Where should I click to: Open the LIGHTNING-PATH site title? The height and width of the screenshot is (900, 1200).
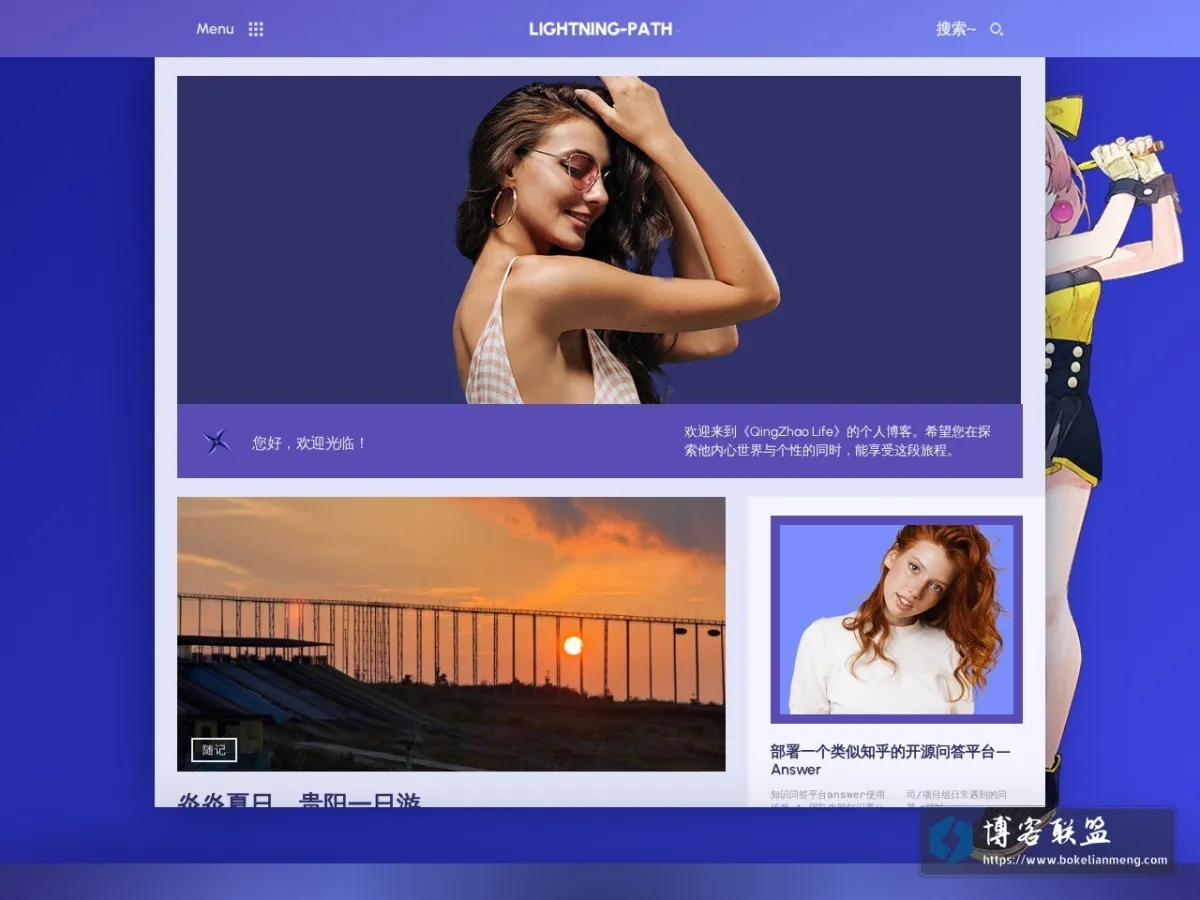600,29
